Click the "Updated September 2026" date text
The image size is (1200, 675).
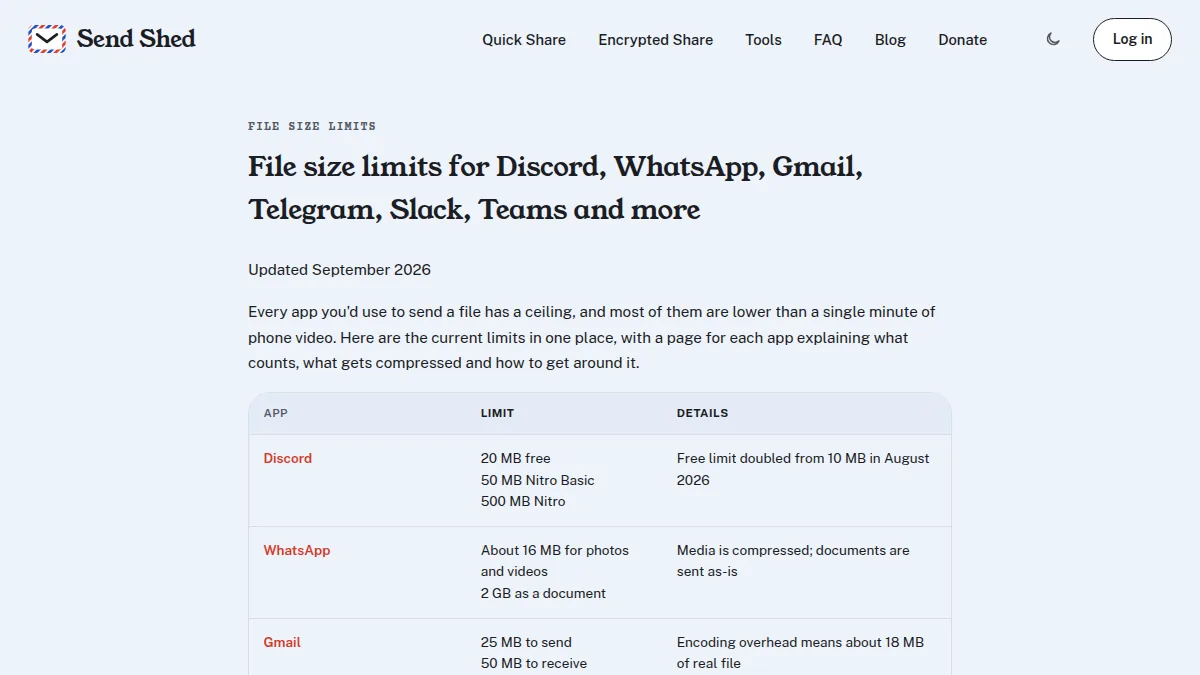[x=340, y=270]
